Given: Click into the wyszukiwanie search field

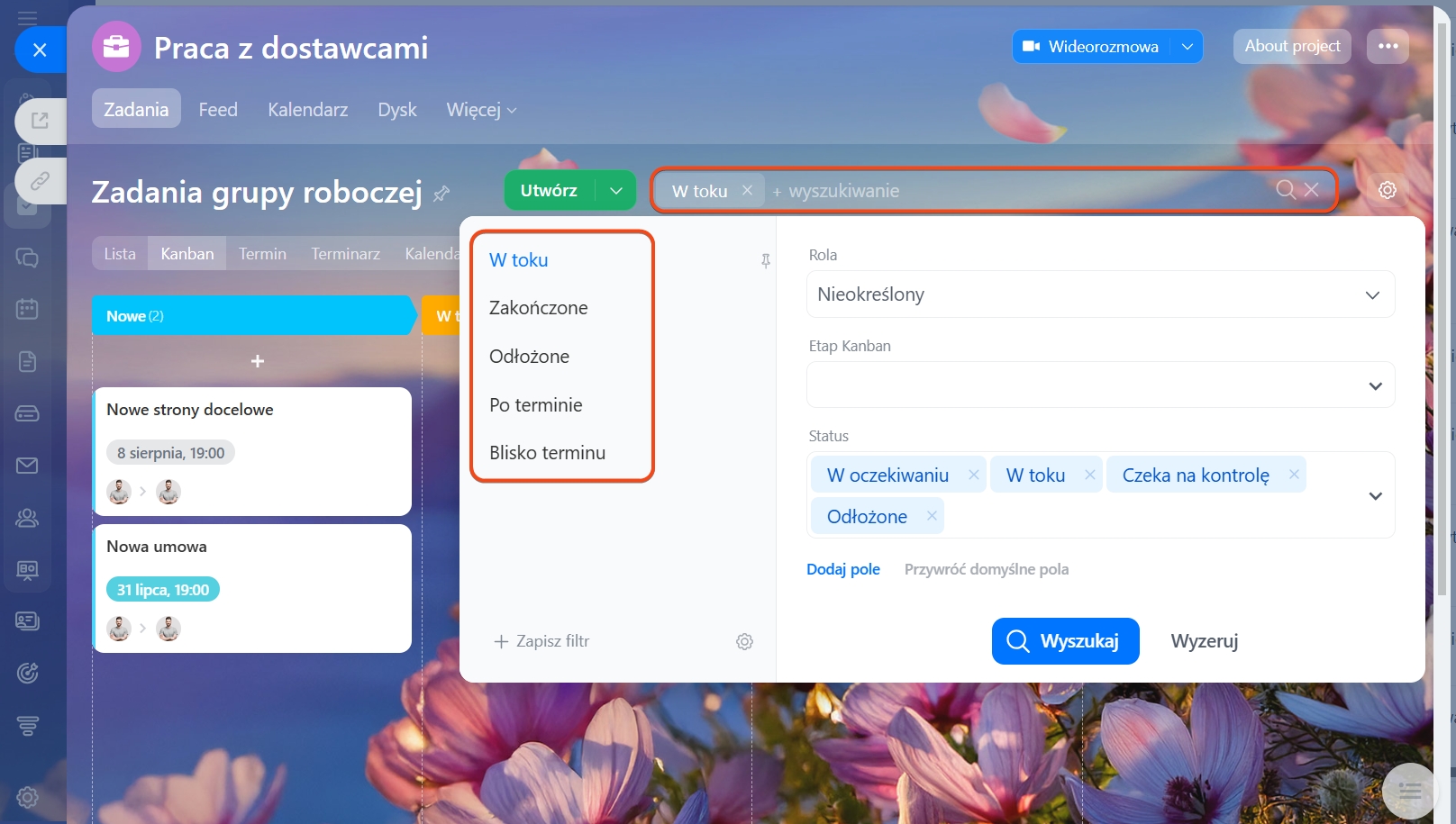Looking at the screenshot, I should (1018, 191).
